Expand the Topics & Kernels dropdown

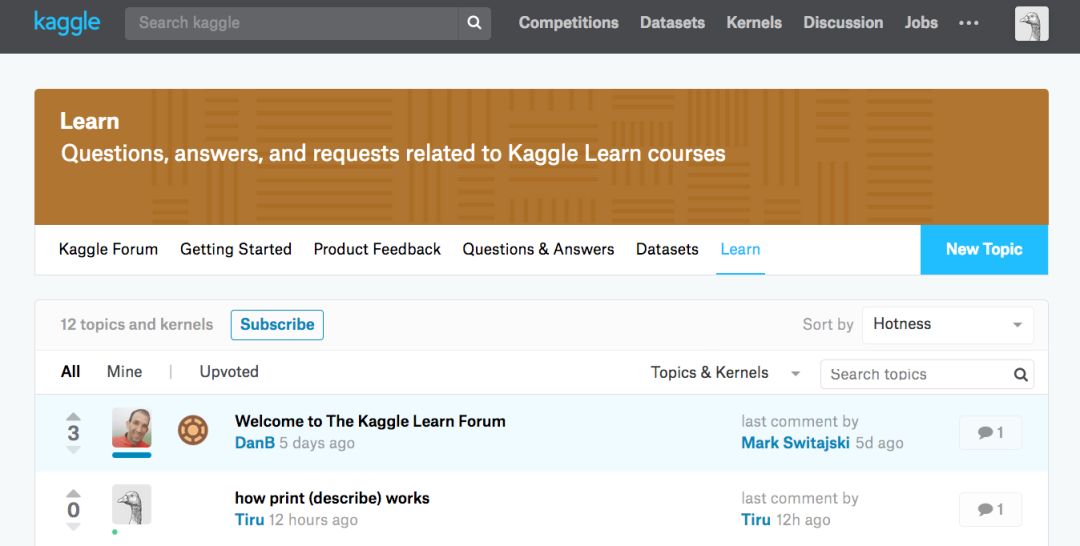725,373
